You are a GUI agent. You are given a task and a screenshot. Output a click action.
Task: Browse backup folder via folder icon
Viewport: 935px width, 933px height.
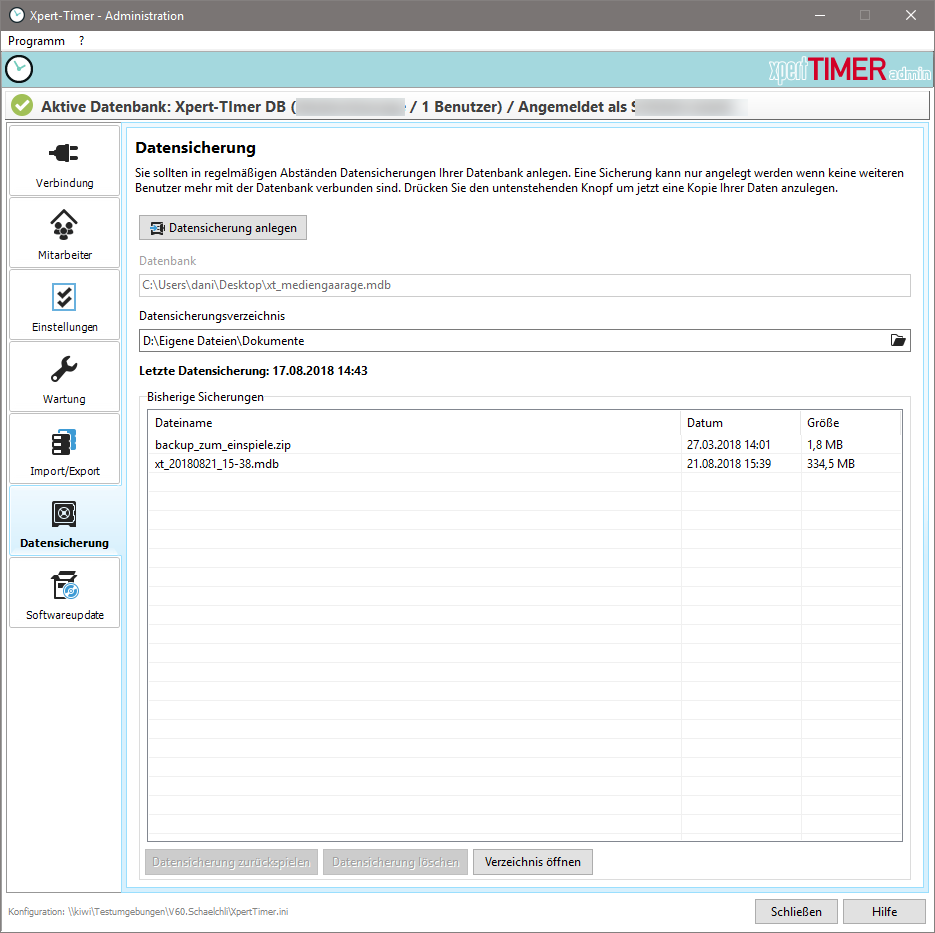point(898,341)
